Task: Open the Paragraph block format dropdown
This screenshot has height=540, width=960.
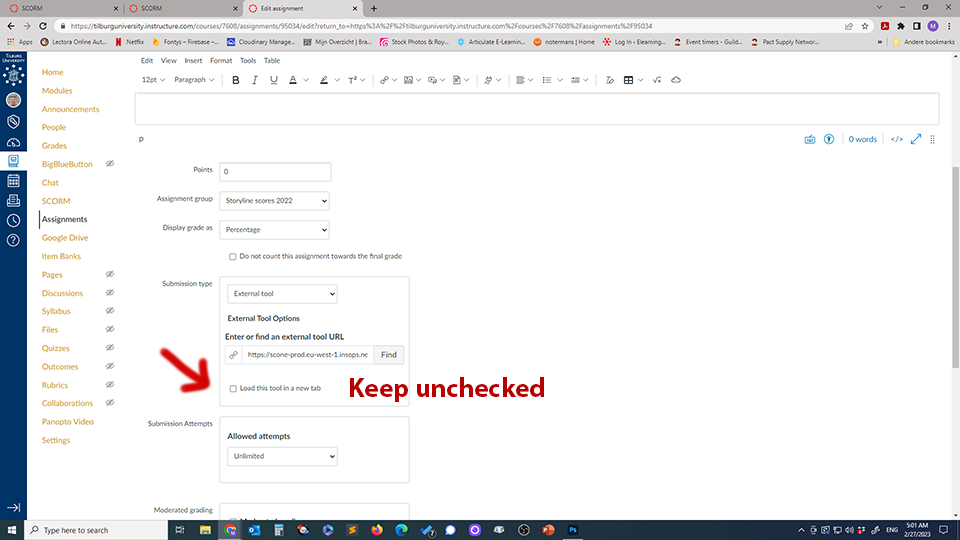Action: (x=194, y=80)
